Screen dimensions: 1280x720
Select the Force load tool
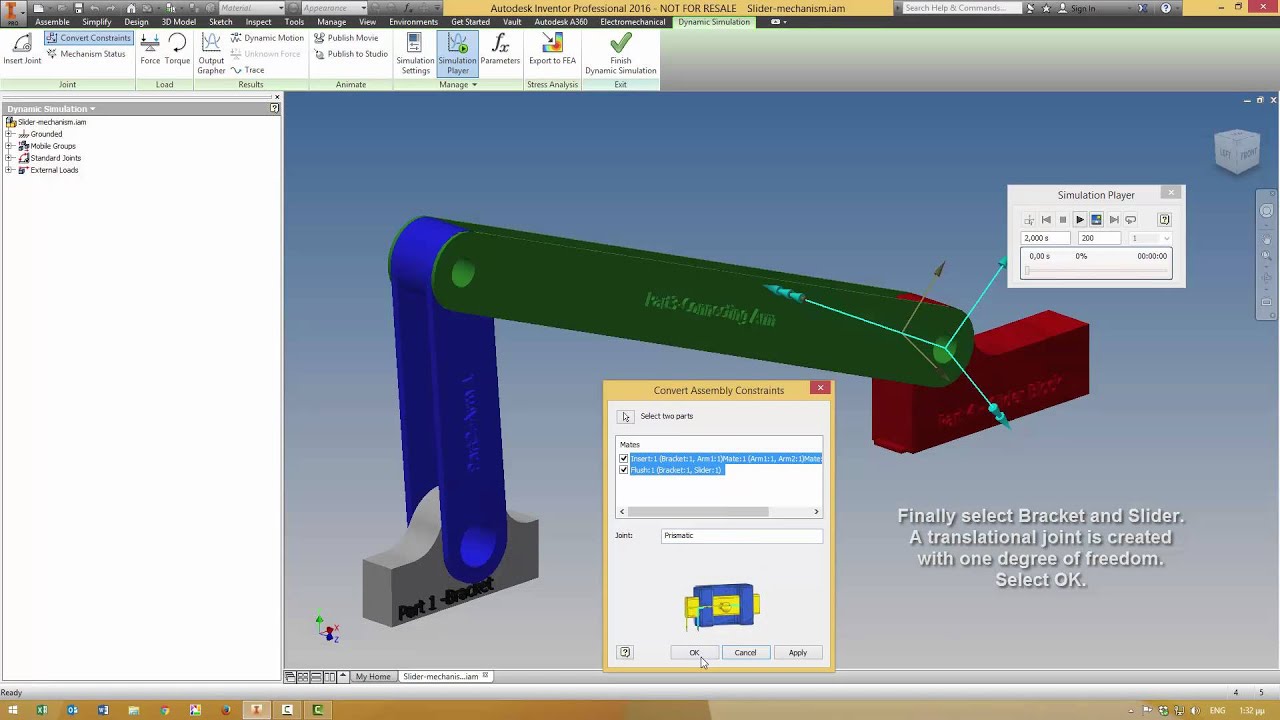point(150,49)
